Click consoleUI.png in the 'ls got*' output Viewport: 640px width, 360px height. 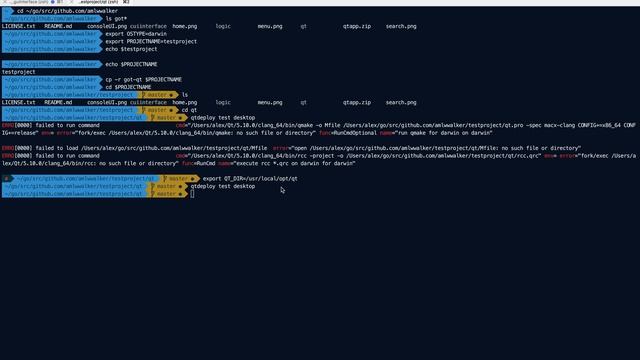tap(107, 26)
